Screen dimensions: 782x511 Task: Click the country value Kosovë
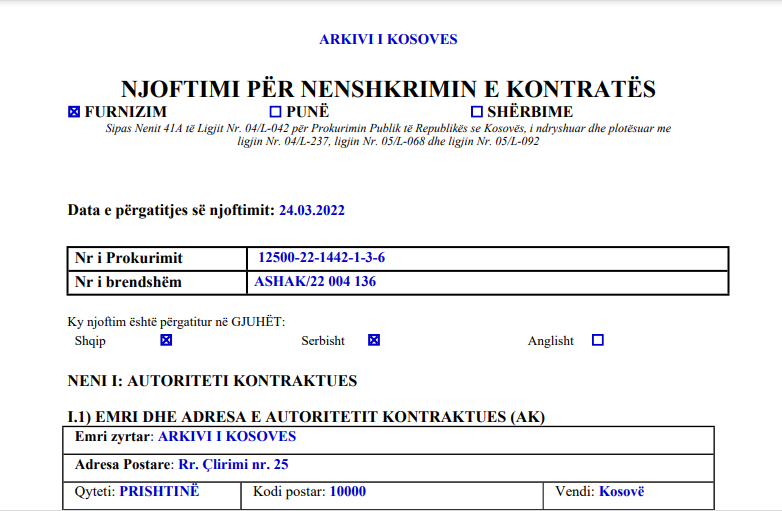coord(621,492)
